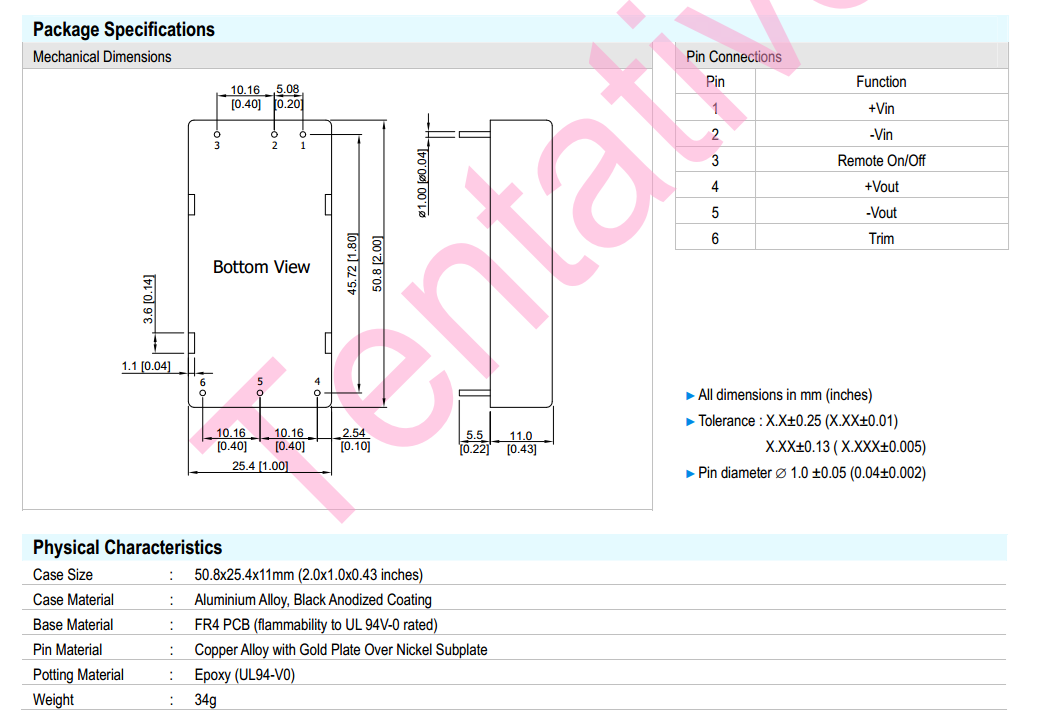1058x711 pixels.
Task: Click the 'Bottom View' label in the drawing
Action: [x=261, y=267]
